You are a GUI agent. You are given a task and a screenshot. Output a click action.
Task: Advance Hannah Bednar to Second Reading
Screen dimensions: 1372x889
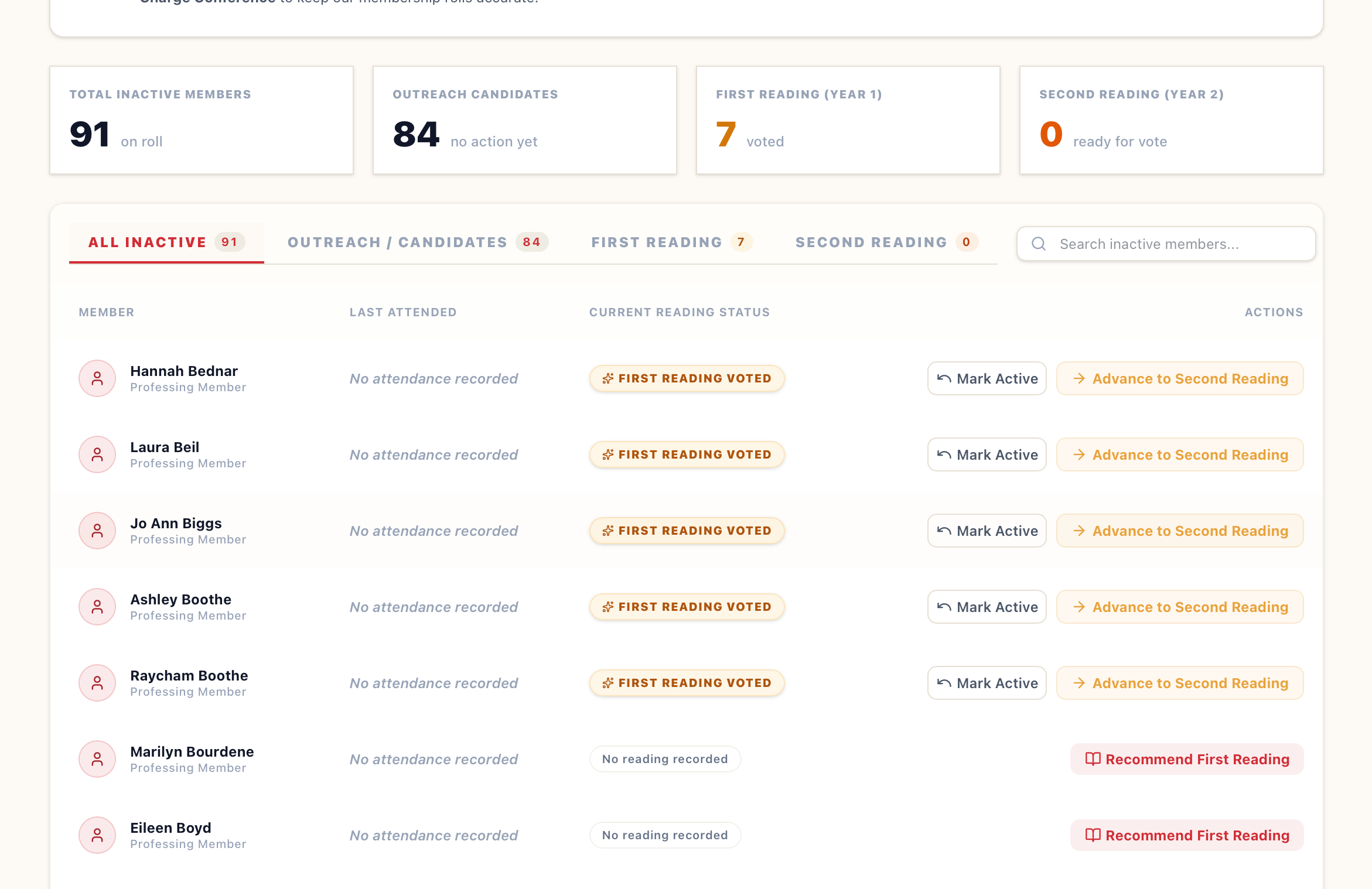[1180, 378]
